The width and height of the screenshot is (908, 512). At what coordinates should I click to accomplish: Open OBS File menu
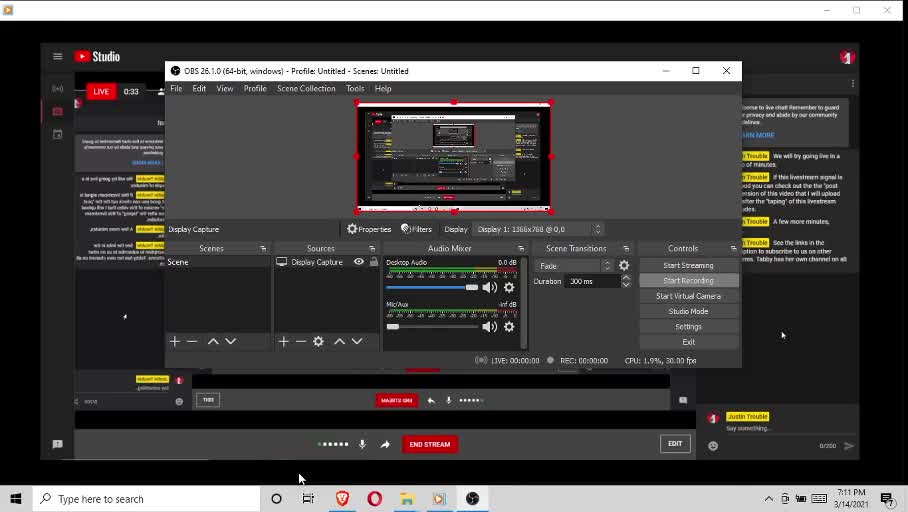176,89
